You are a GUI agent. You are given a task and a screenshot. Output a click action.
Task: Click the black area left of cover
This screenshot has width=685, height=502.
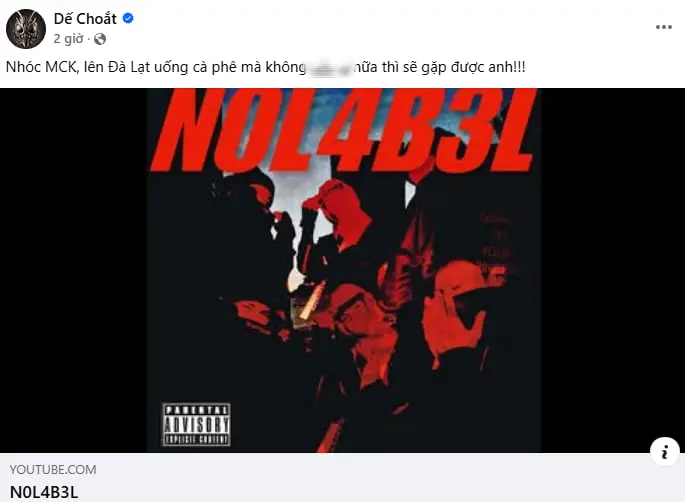(73, 270)
